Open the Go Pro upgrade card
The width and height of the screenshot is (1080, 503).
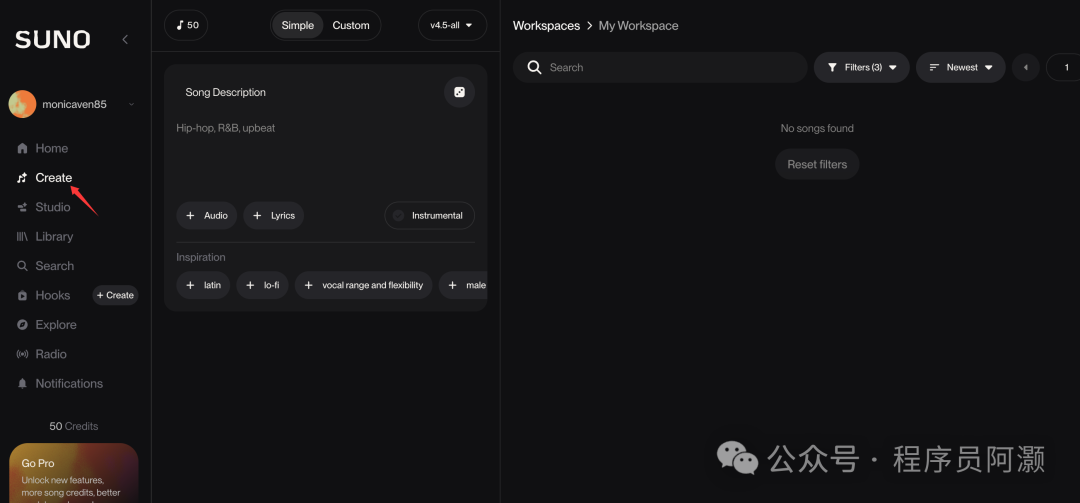[74, 473]
